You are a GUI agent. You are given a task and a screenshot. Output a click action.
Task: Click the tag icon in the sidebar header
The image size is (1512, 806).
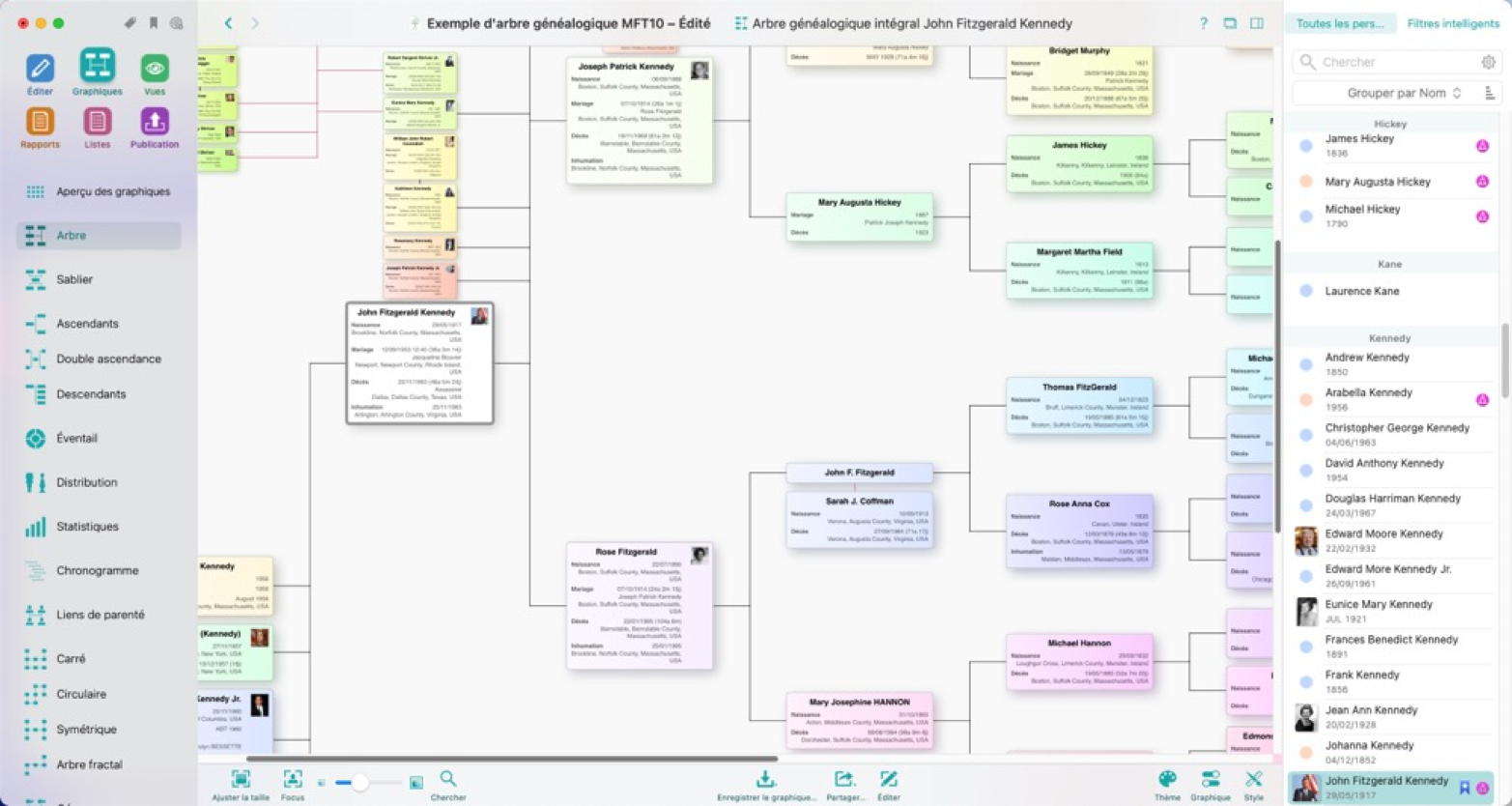tap(130, 23)
